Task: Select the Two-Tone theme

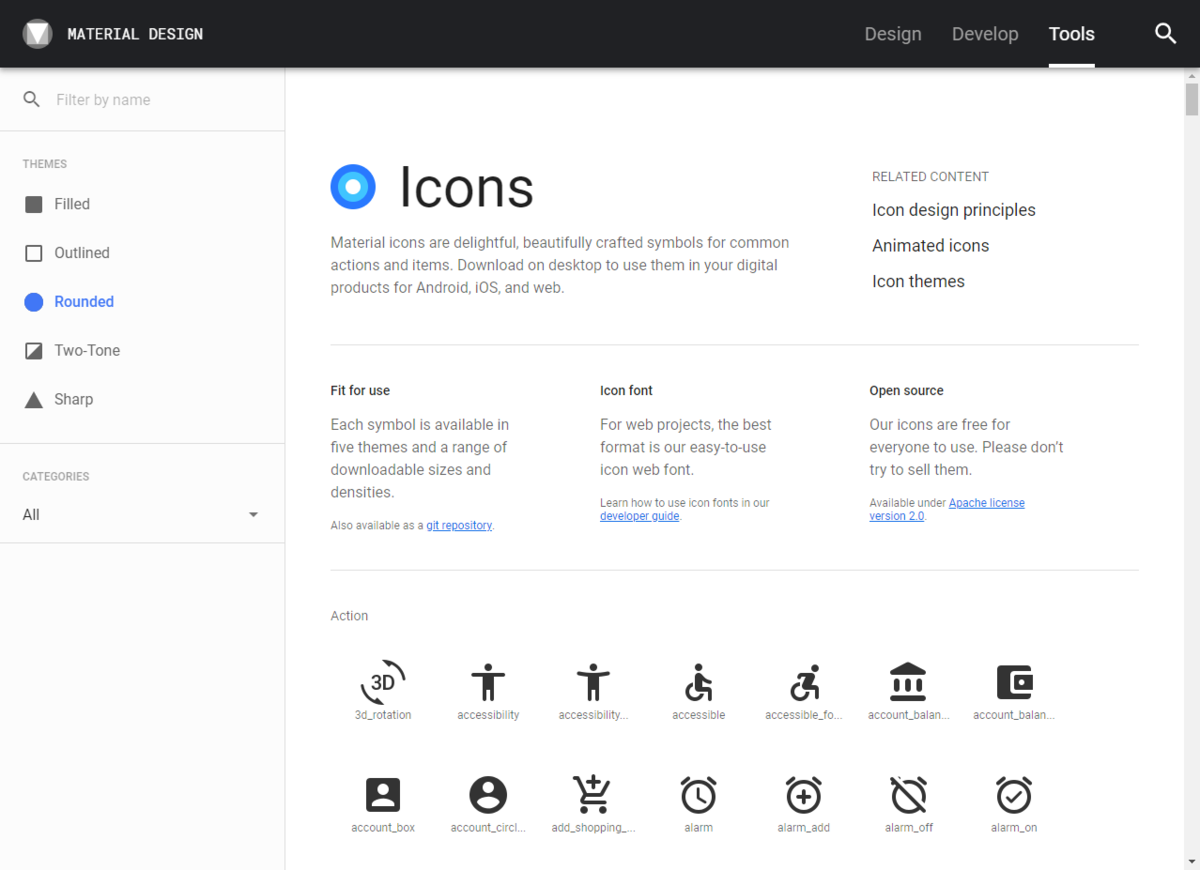Action: point(72,351)
